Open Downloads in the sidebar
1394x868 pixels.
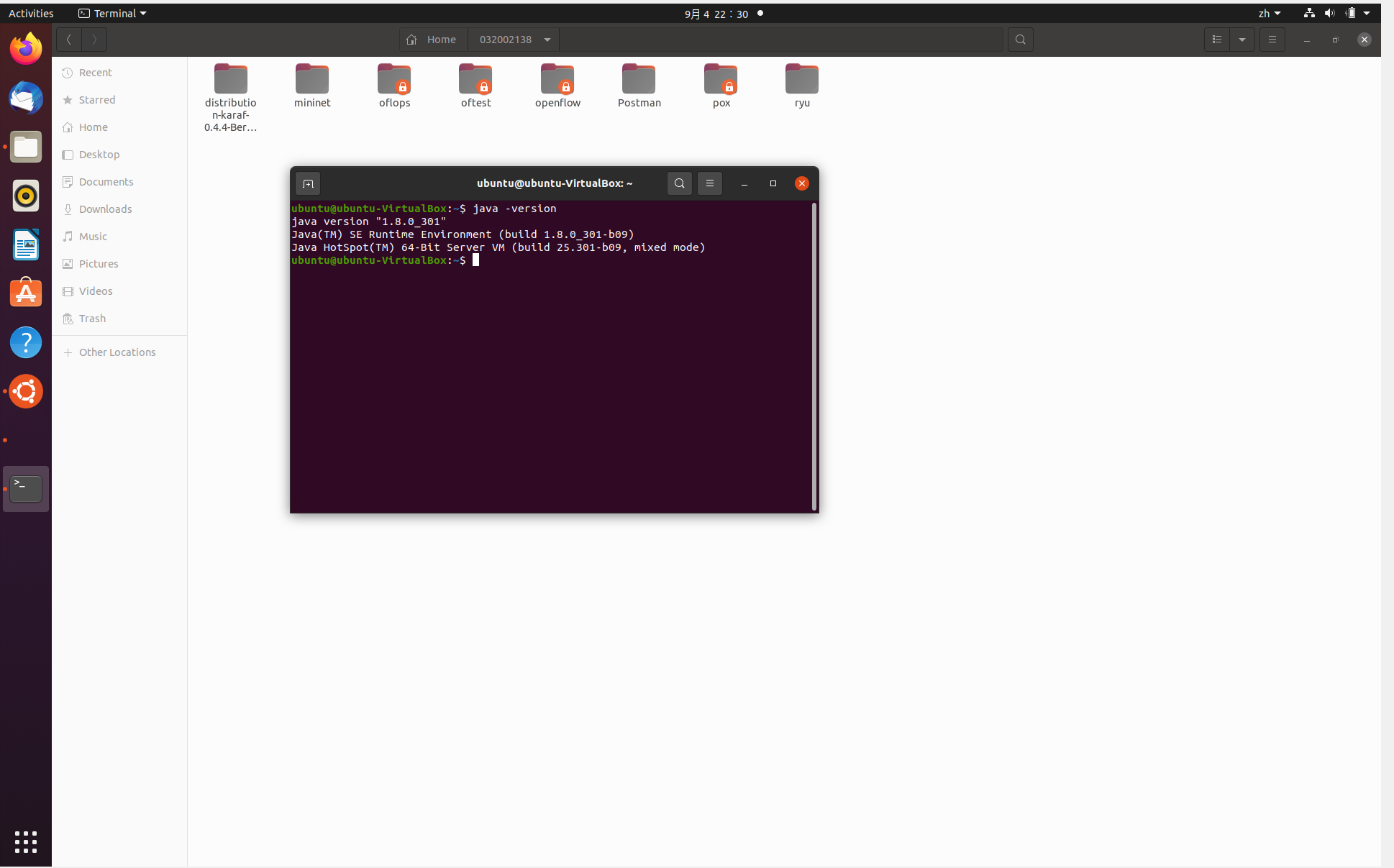105,209
